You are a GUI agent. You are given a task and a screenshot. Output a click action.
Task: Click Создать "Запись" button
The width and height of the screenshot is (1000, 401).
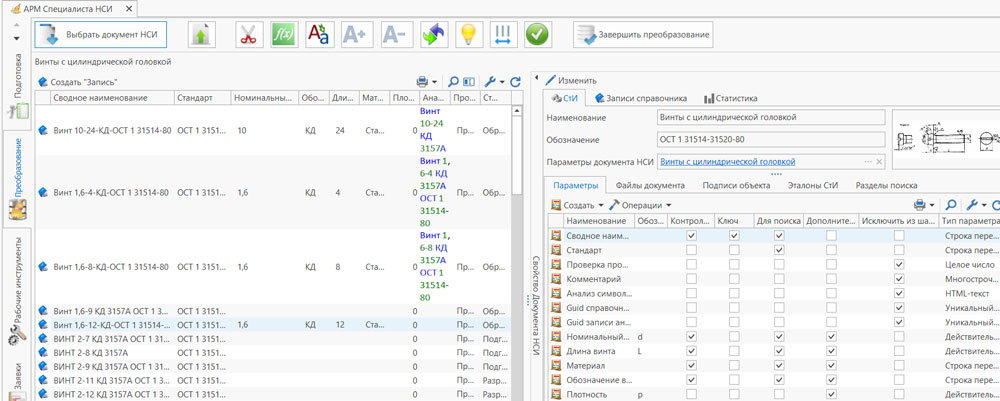78,82
